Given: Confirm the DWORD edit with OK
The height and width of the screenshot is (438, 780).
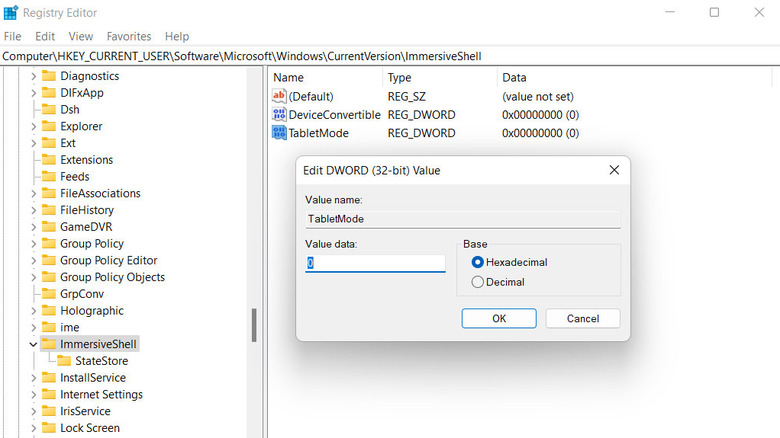Looking at the screenshot, I should tap(499, 318).
